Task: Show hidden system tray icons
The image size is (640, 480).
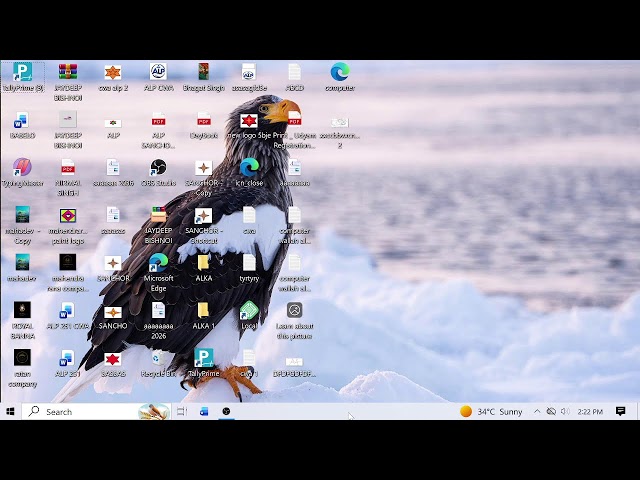Action: pos(537,411)
